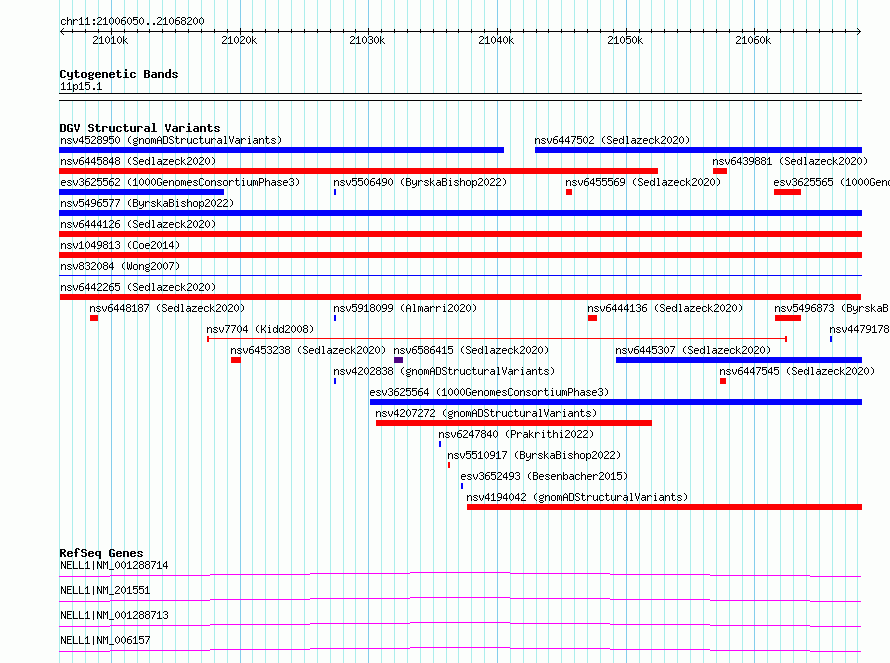Open the nsv4194042 gnomAD label
This screenshot has width=890, height=663.
click(577, 497)
